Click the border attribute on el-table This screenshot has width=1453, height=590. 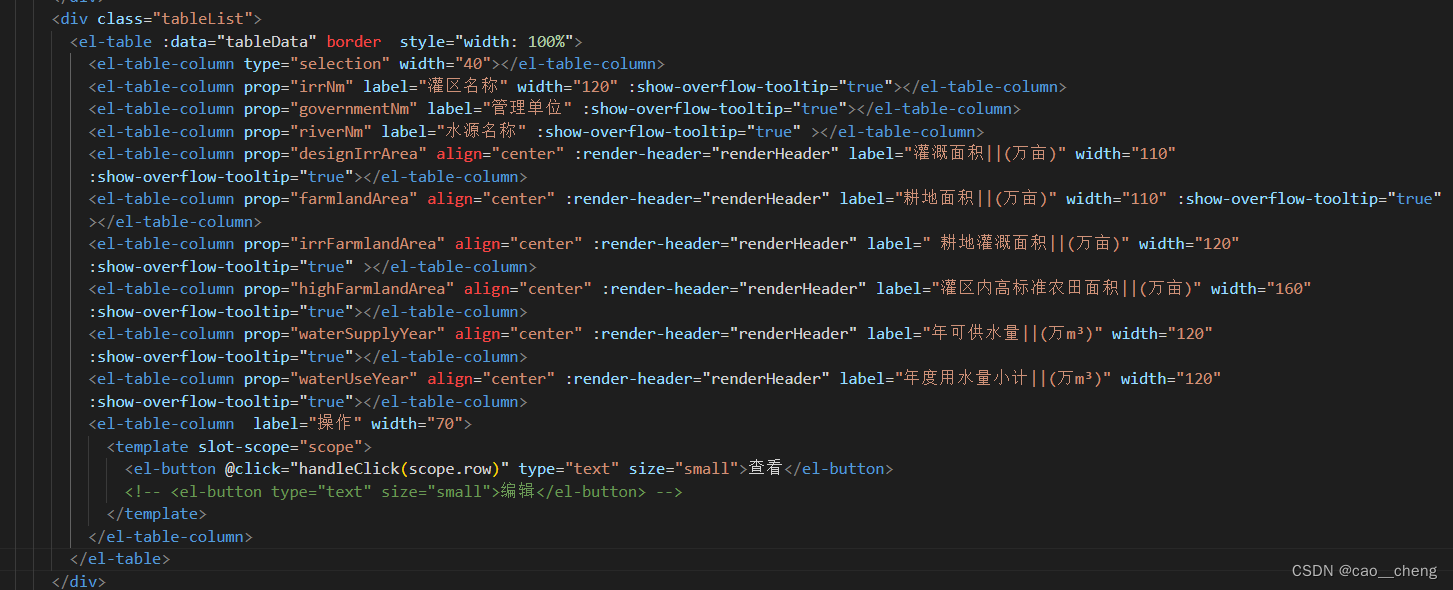tap(353, 41)
